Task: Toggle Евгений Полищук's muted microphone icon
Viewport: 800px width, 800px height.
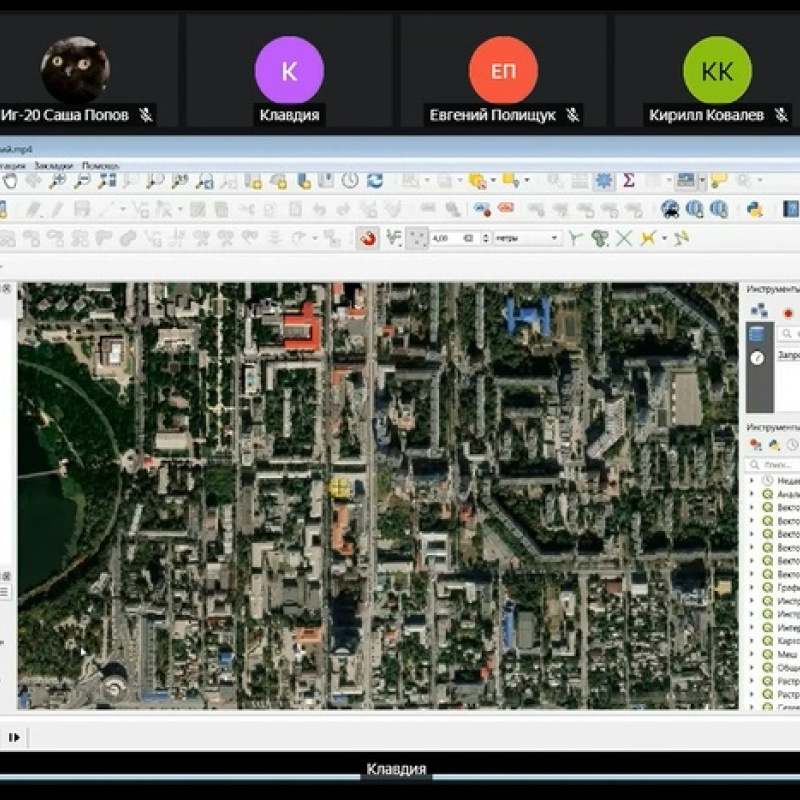Action: [x=572, y=115]
